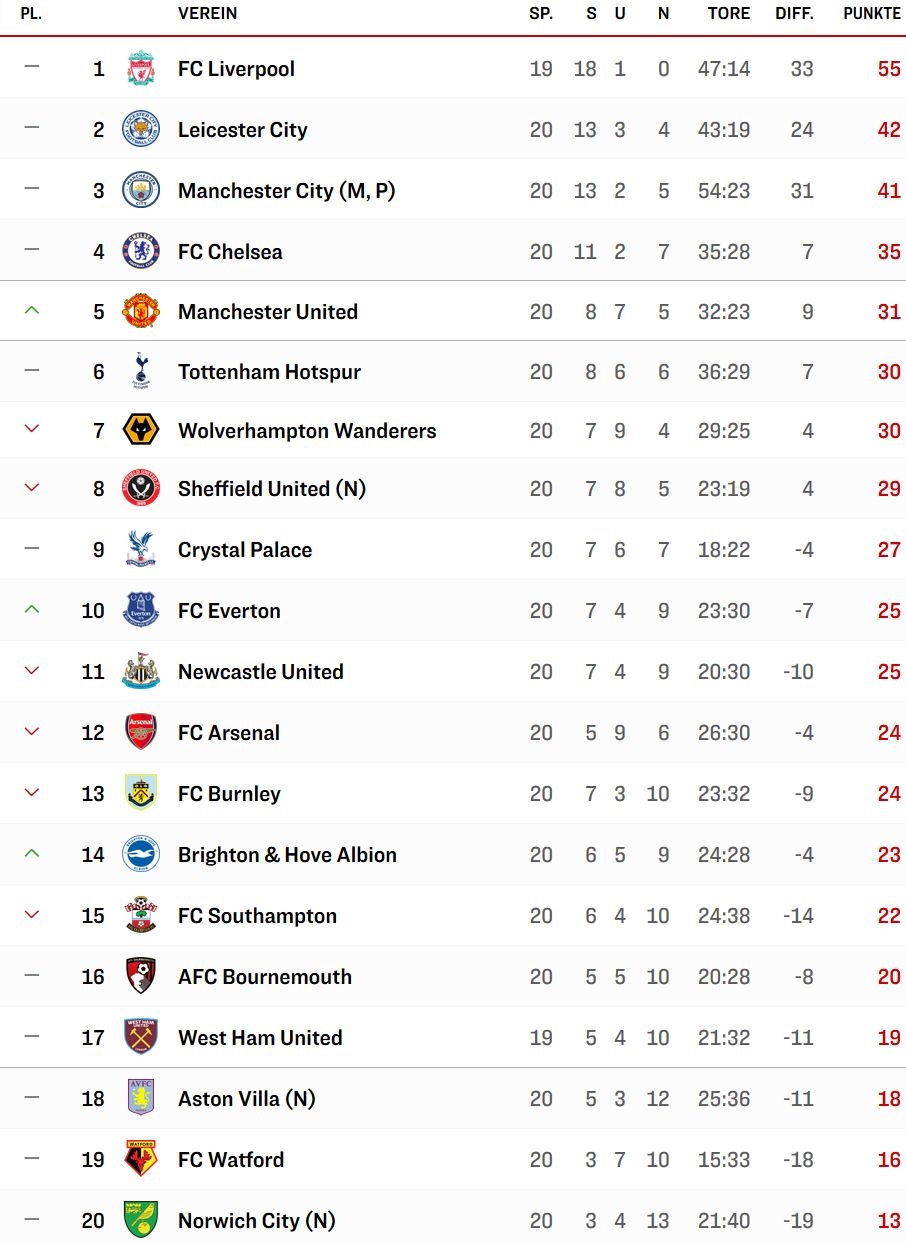
Task: Click the West Ham United crest
Action: (x=141, y=1038)
